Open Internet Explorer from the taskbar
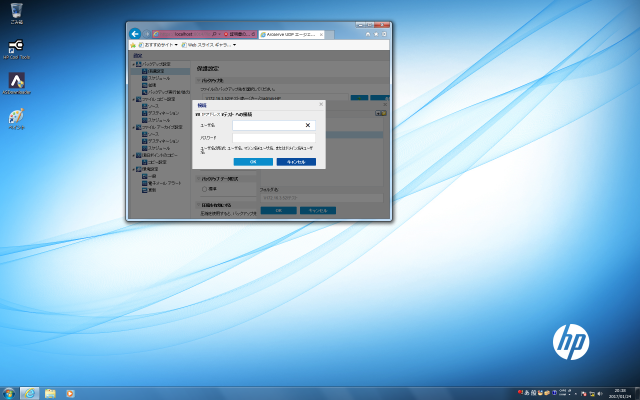The height and width of the screenshot is (400, 640). [x=30, y=392]
